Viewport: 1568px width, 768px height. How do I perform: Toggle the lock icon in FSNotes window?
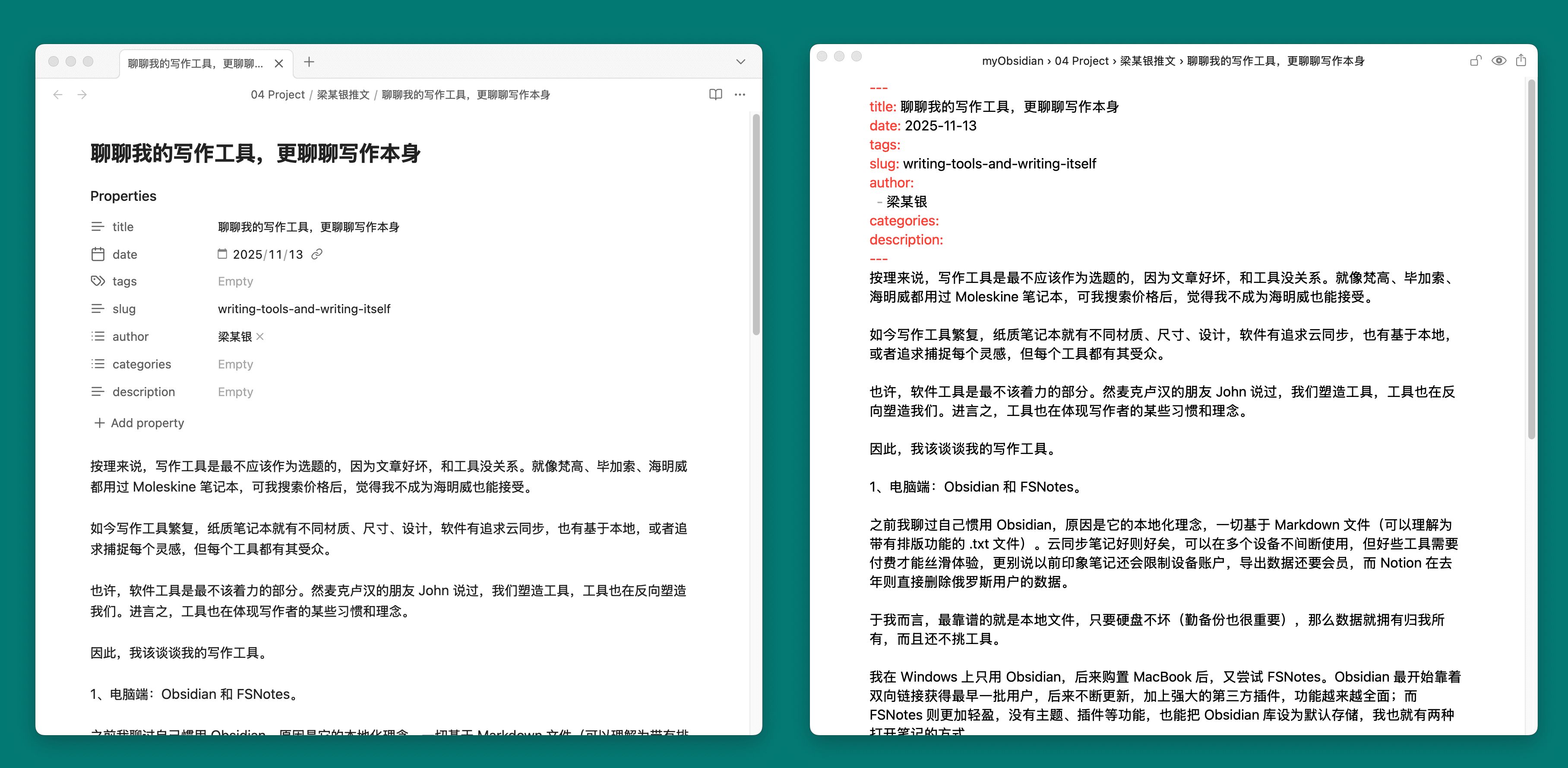click(x=1476, y=60)
